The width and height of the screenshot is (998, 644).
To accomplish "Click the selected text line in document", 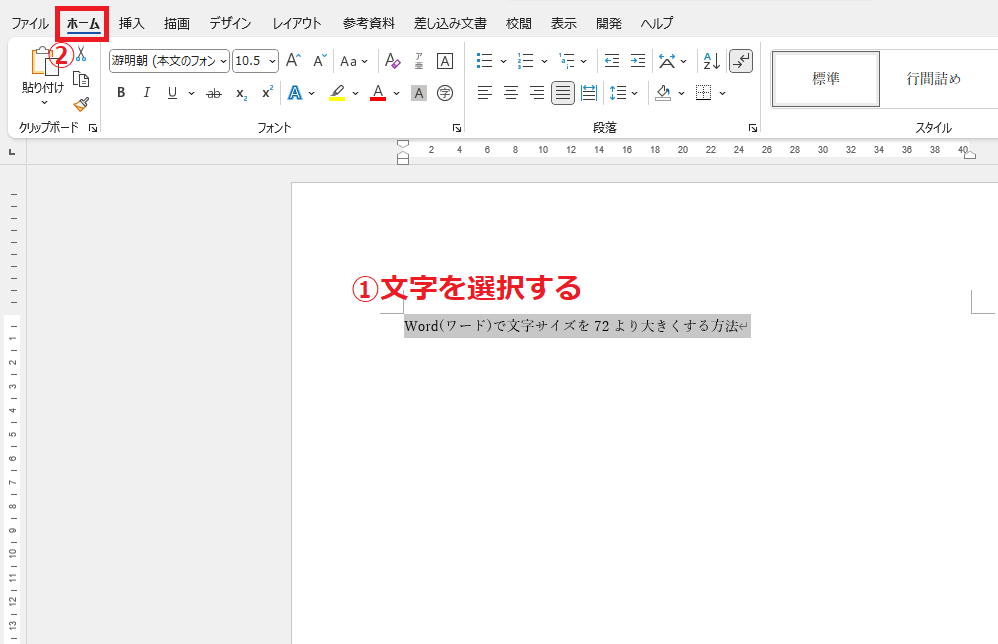I will point(576,326).
